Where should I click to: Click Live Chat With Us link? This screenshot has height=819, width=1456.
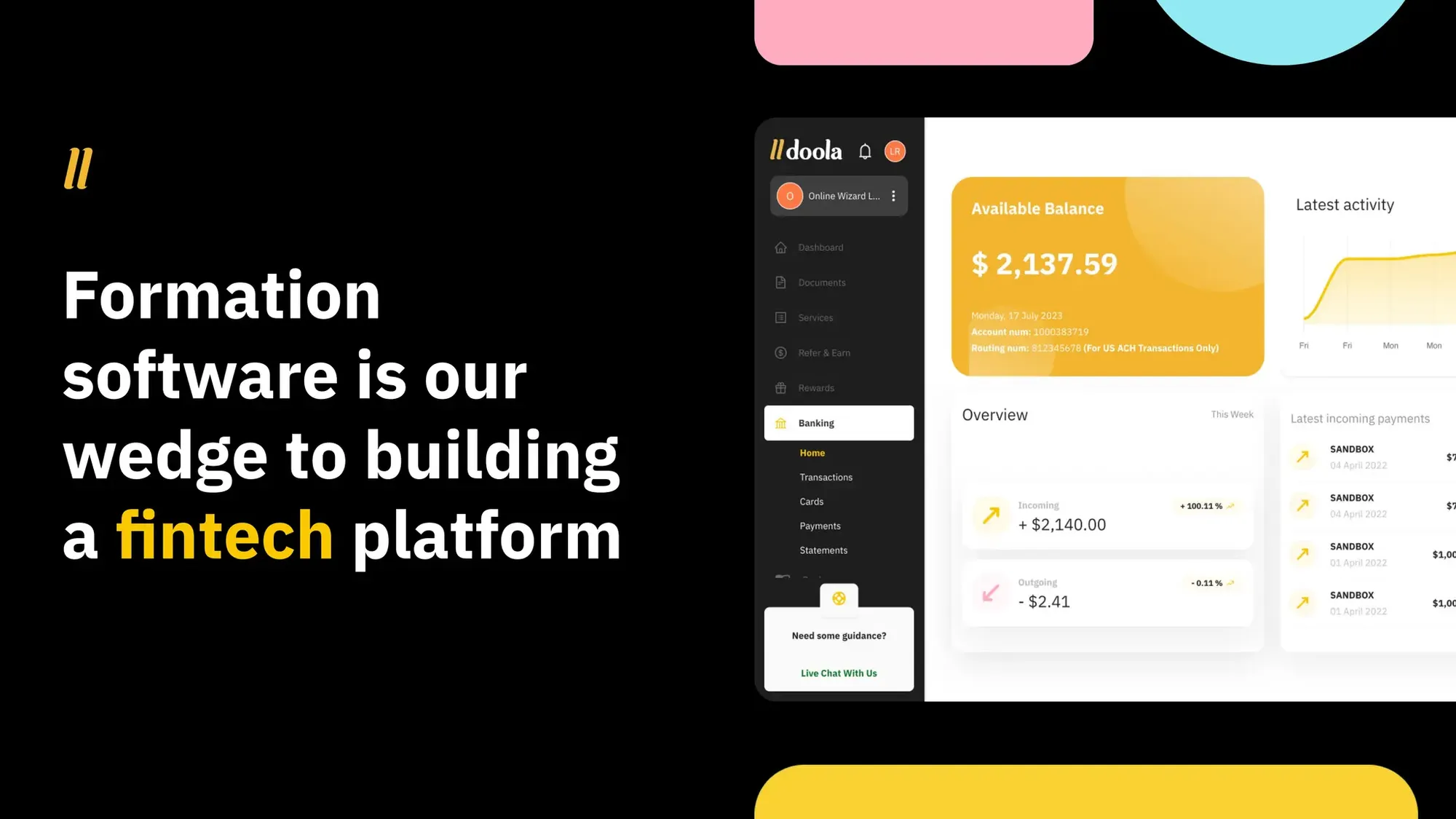click(x=838, y=673)
